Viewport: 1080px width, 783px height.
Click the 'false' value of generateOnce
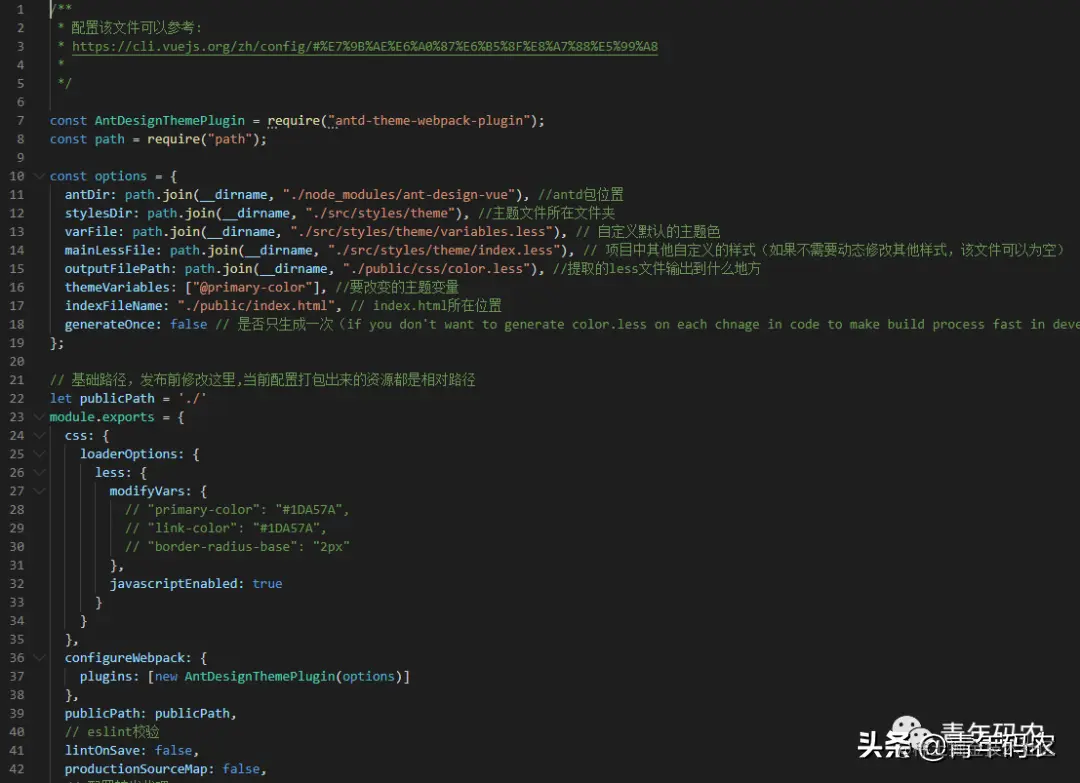[189, 324]
